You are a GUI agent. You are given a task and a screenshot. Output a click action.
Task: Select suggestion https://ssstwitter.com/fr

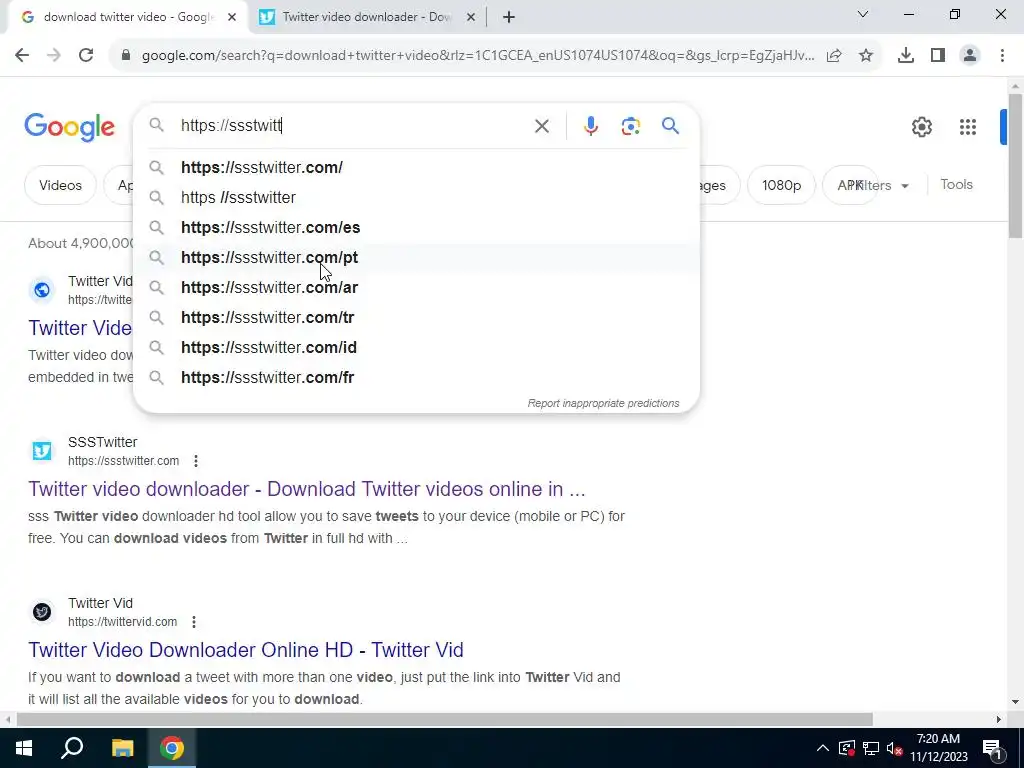[416, 377]
